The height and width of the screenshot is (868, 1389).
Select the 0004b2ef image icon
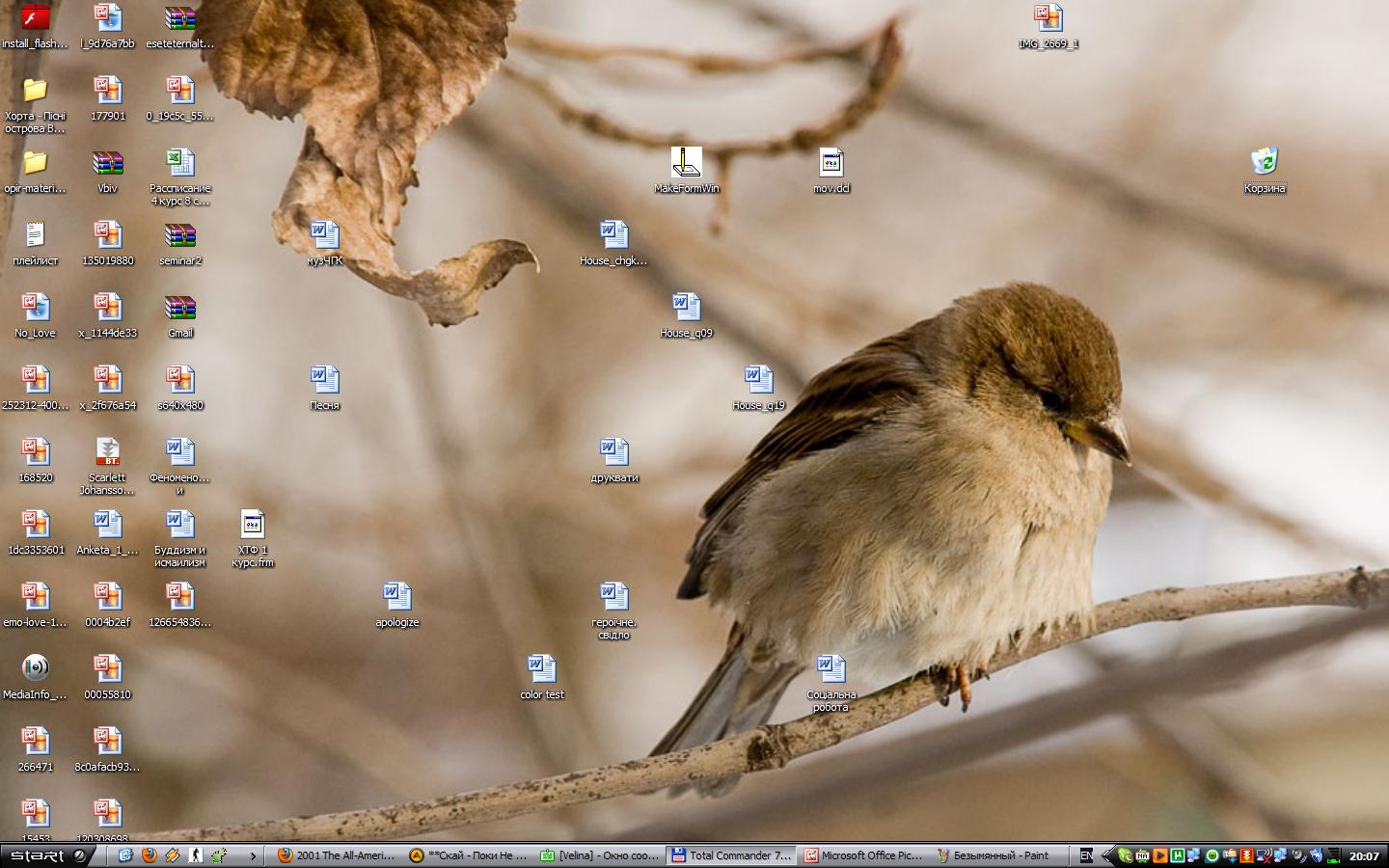108,605
